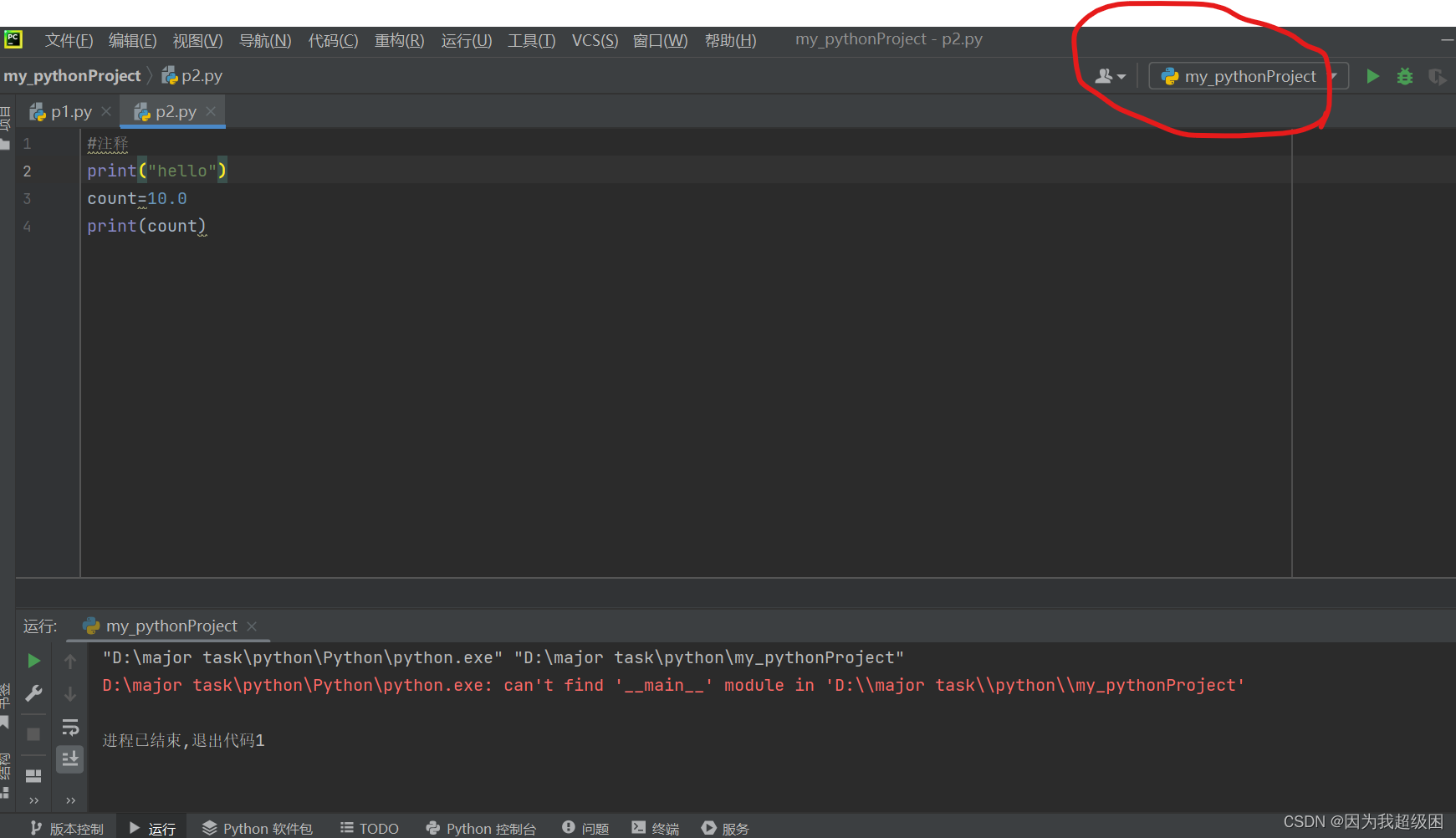This screenshot has width=1456, height=838.
Task: Close the my_pythonProject run tab
Action: coord(252,626)
